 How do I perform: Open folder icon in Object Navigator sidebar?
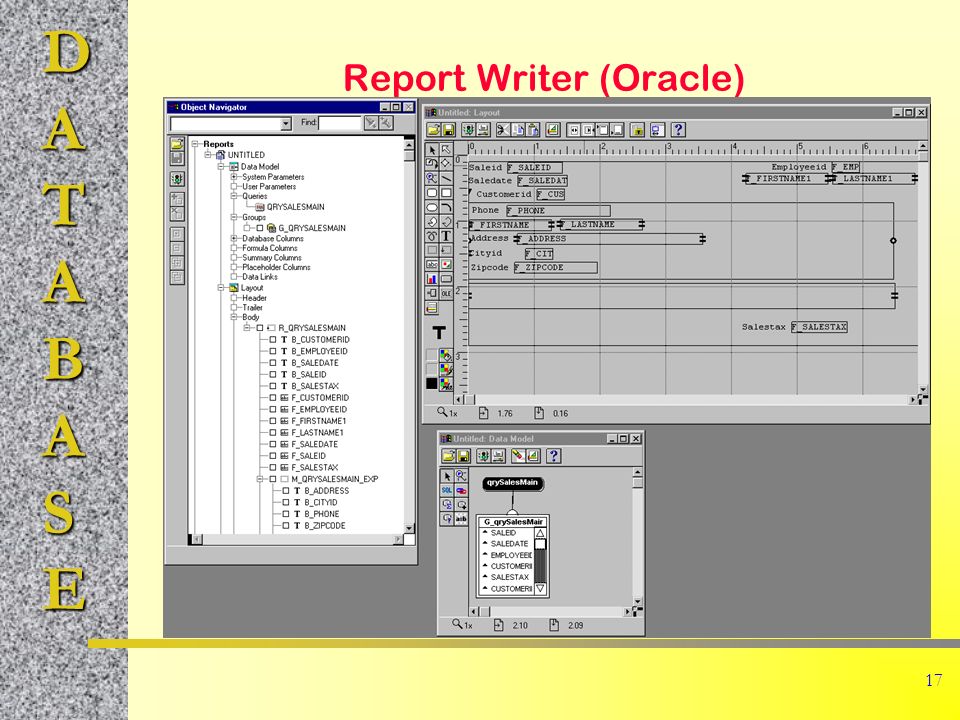177,144
